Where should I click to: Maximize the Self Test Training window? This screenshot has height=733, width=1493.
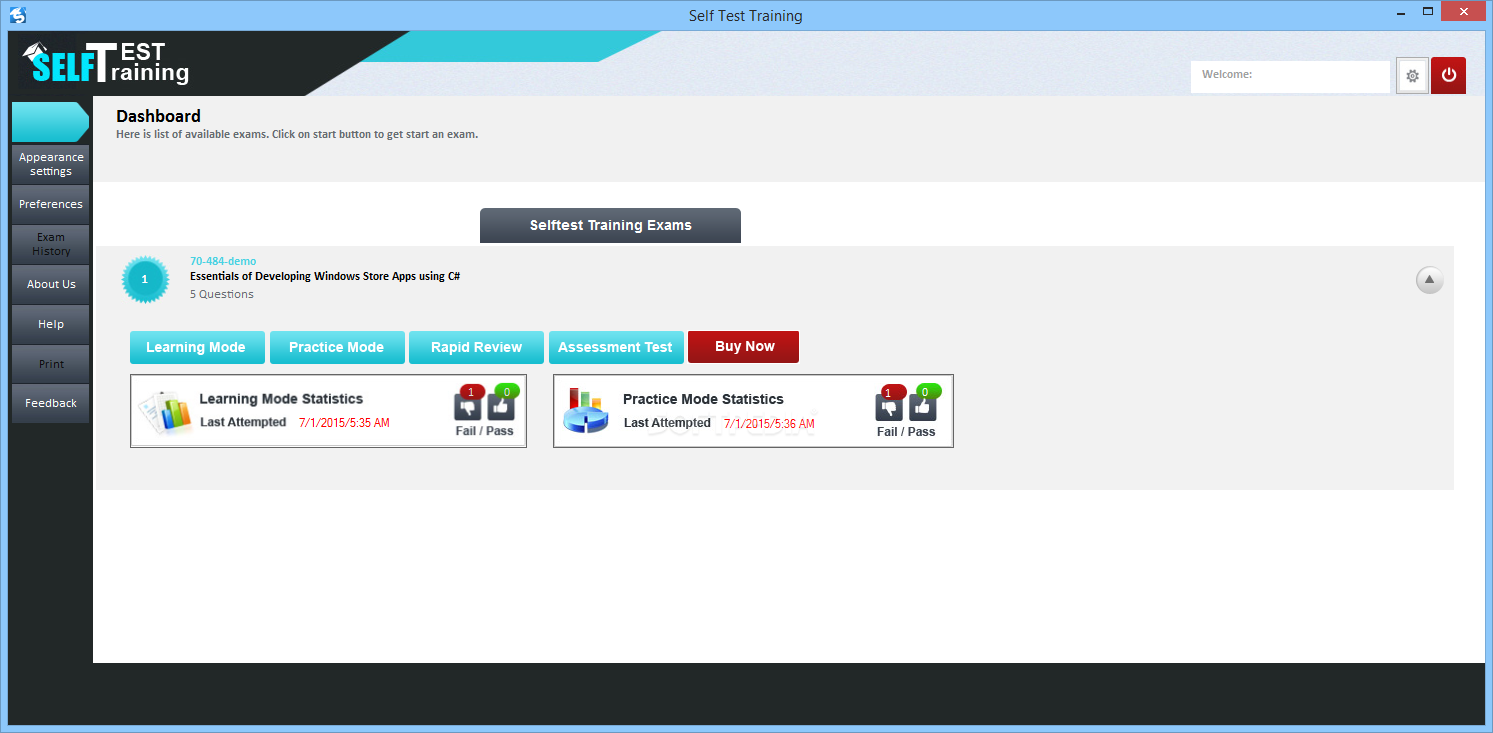[x=1429, y=11]
